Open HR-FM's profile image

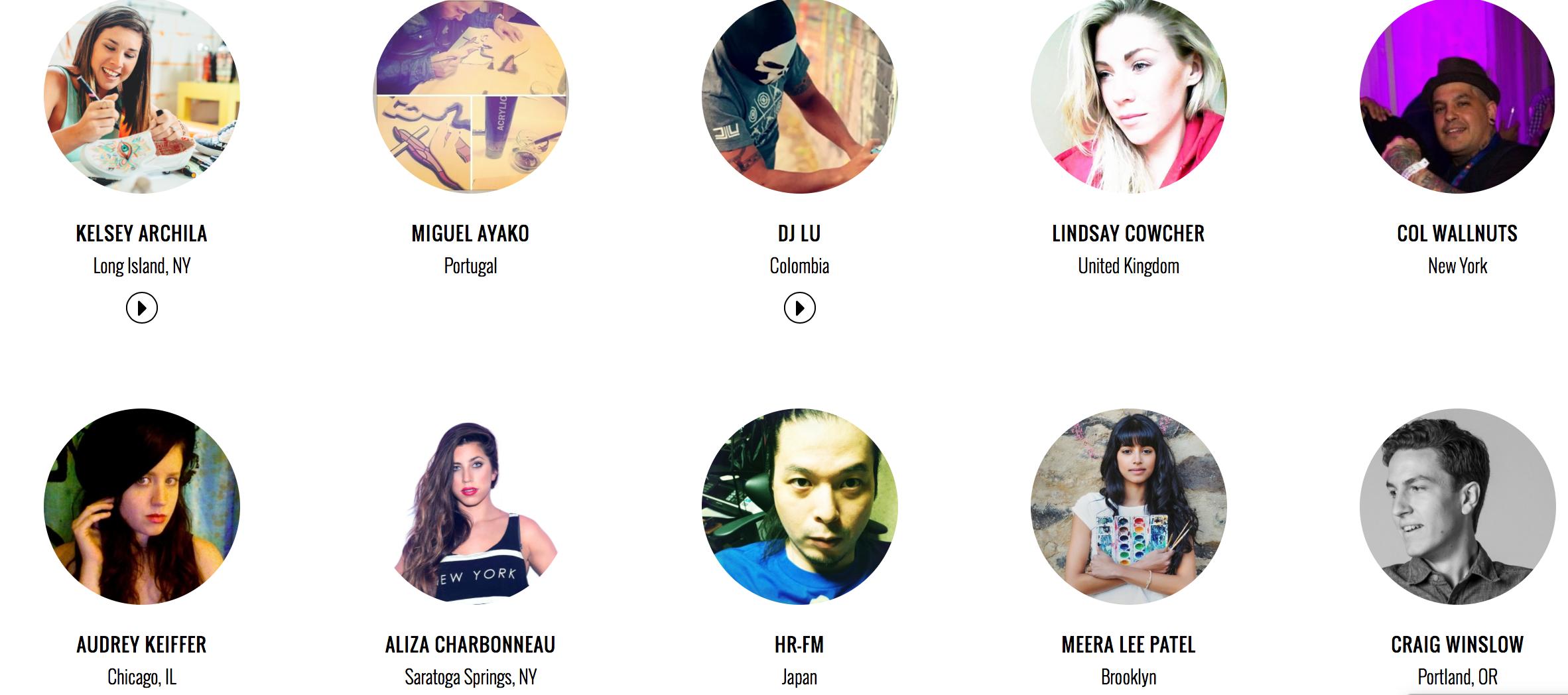coord(800,507)
